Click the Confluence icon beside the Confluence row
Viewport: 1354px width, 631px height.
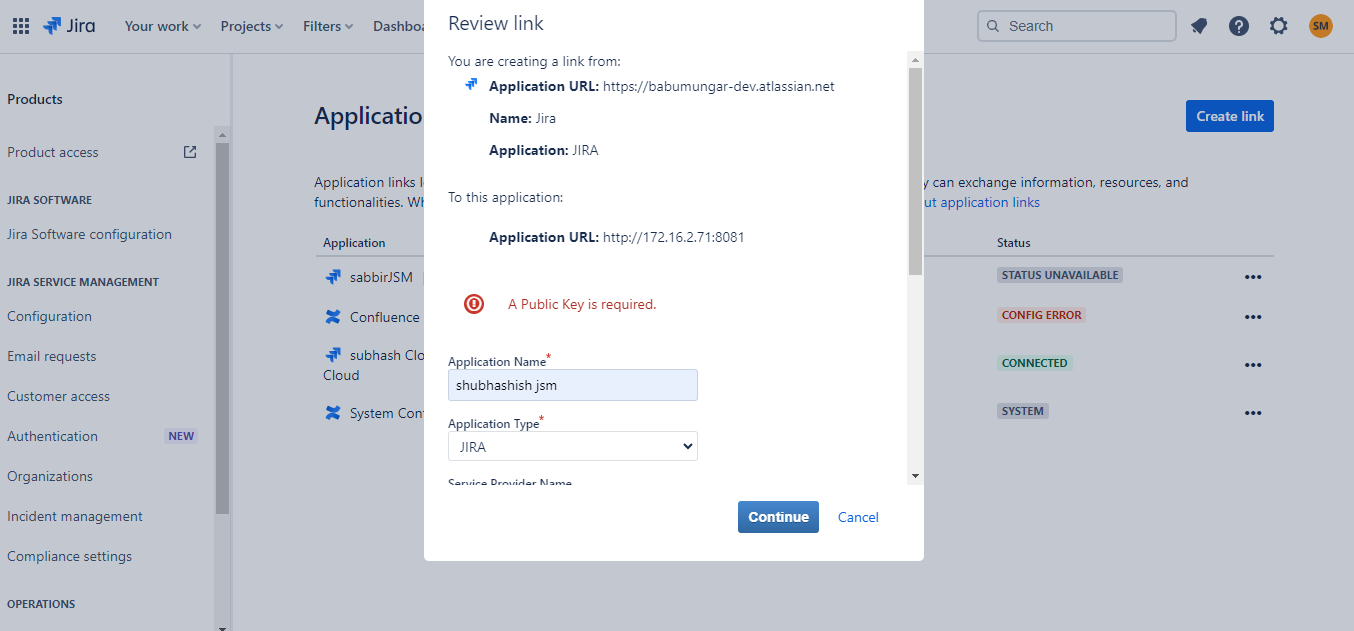click(333, 316)
